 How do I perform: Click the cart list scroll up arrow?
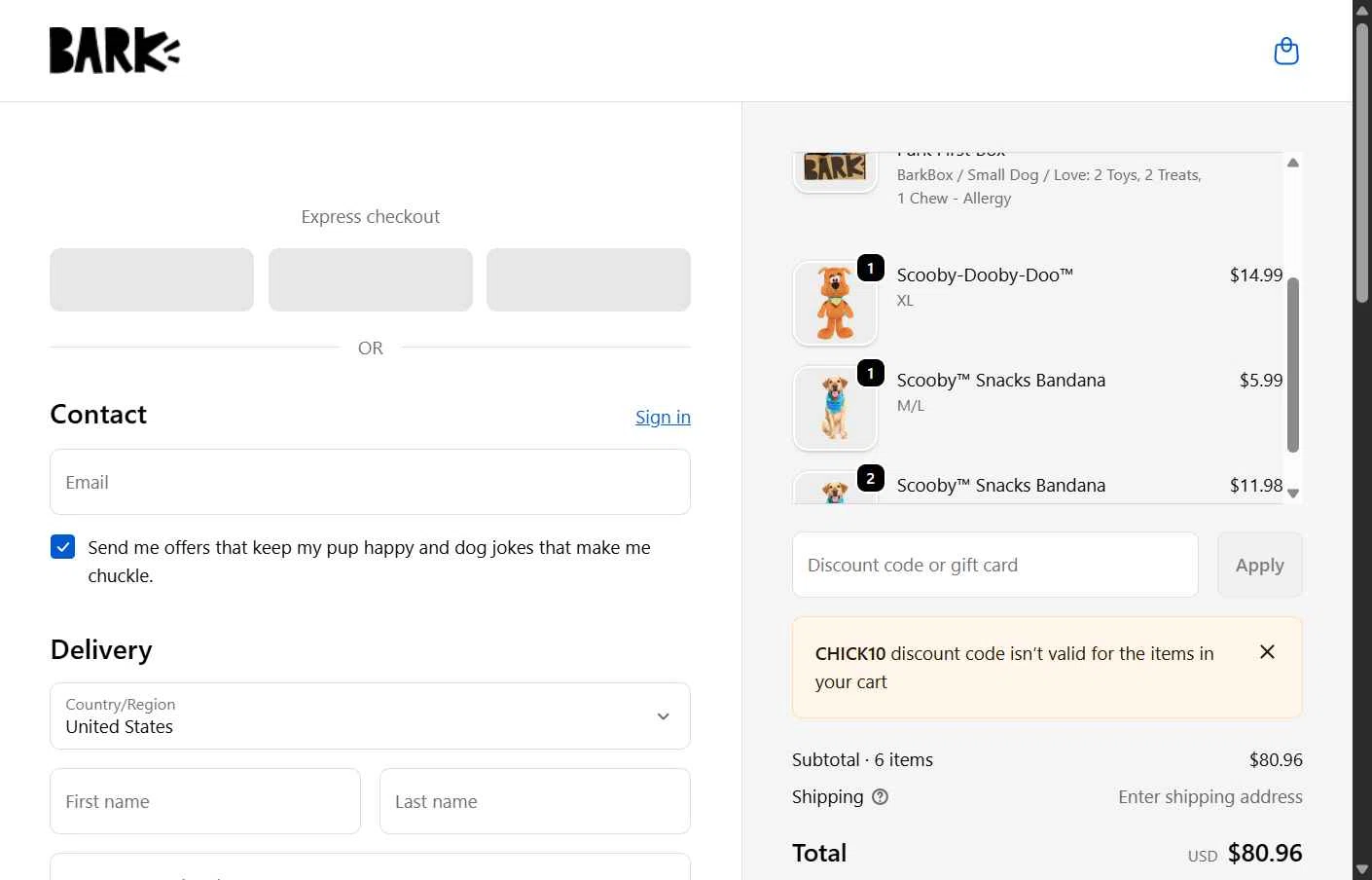1293,163
